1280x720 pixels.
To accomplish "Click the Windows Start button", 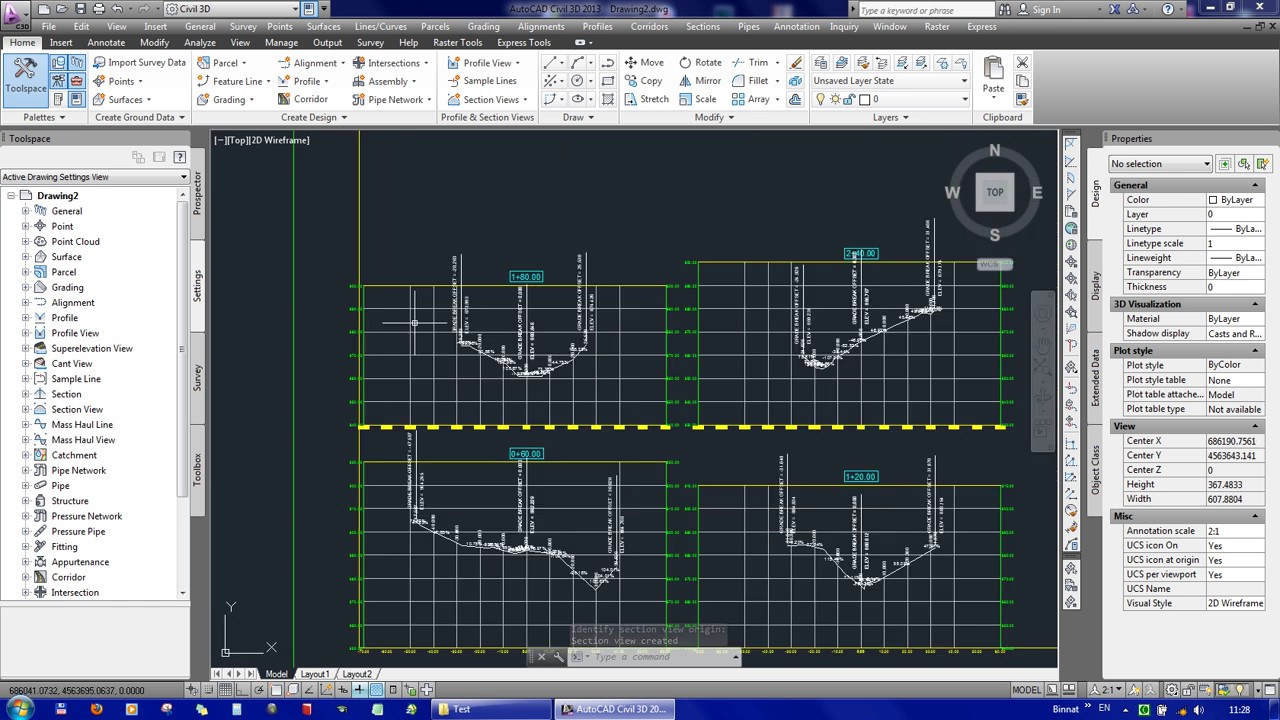I will (18, 709).
